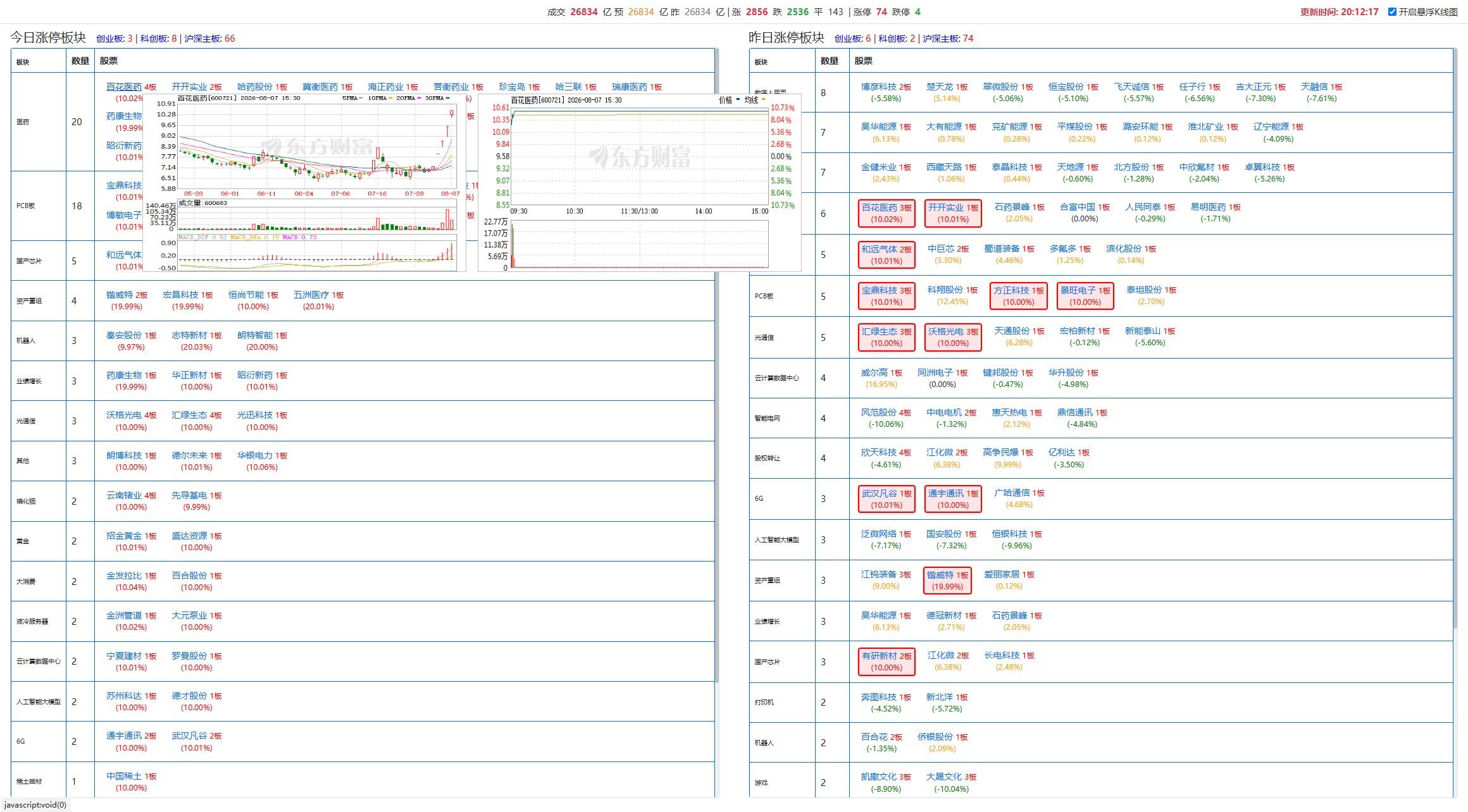Click the 今日涨停板块 table vertical scrollbar
1468x812 pixels.
(717, 366)
